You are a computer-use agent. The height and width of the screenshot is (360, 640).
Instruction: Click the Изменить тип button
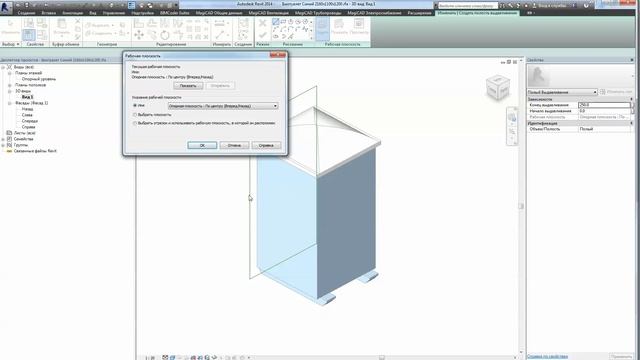point(616,92)
